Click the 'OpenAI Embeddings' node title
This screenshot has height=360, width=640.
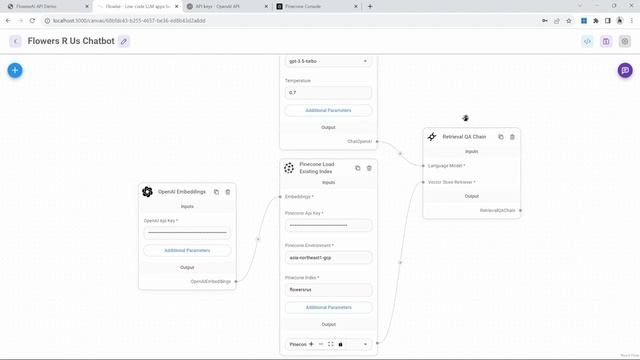[182, 192]
